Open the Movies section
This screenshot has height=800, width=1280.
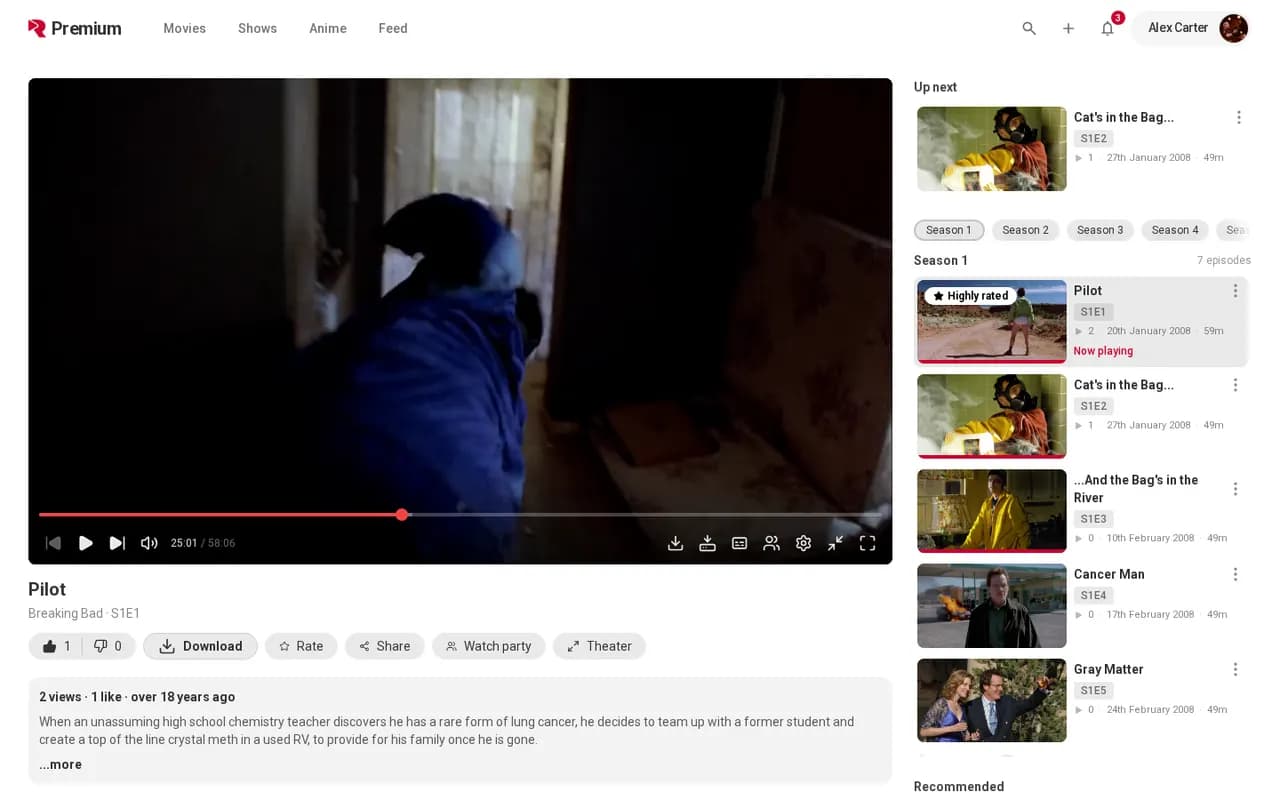185,28
